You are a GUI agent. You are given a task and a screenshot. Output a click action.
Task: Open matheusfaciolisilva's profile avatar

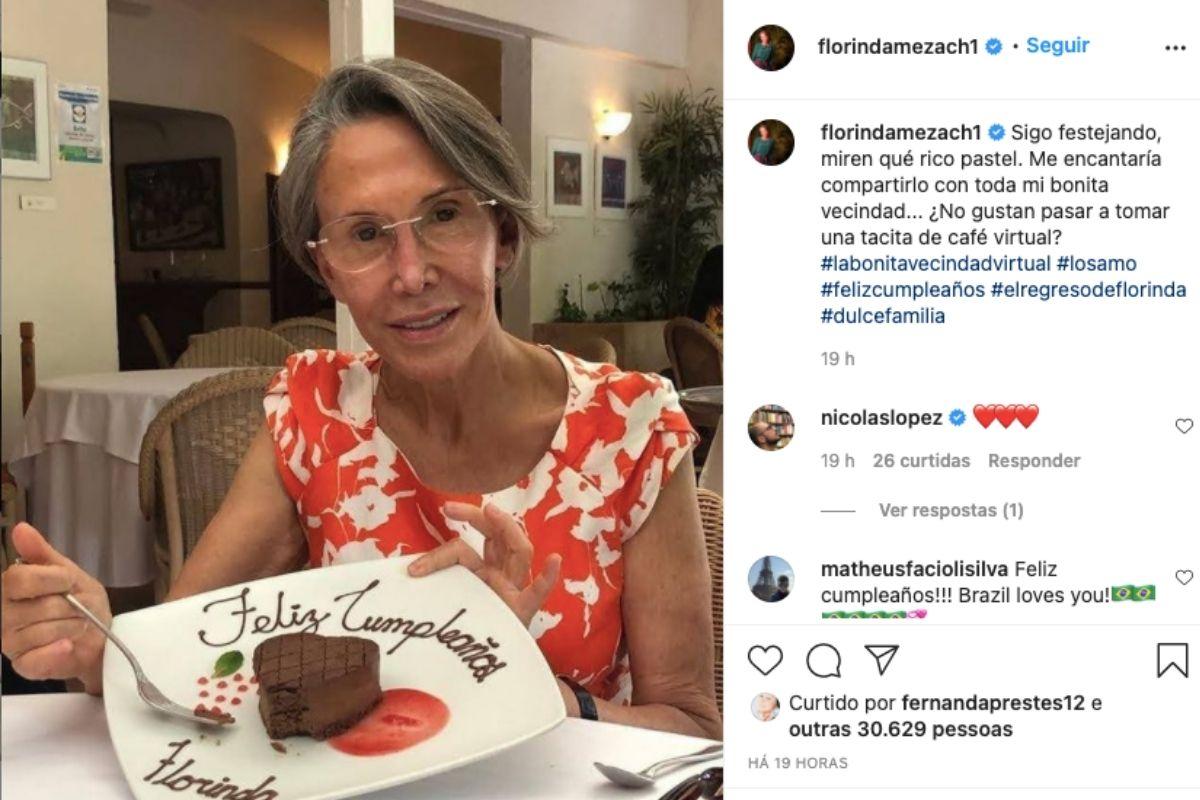[x=771, y=578]
